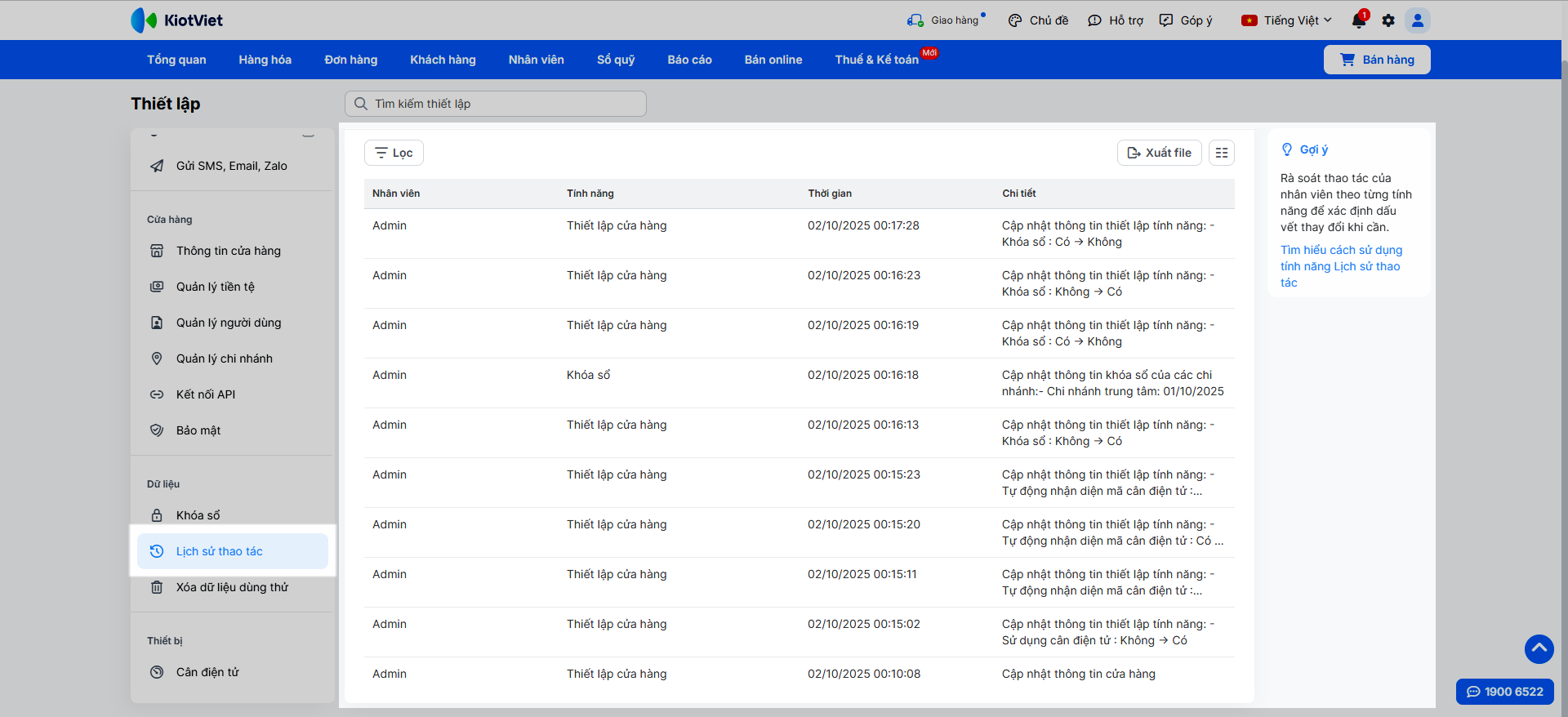Open the Chủ đề theme palette icon
This screenshot has width=1568, height=717.
point(1015,20)
